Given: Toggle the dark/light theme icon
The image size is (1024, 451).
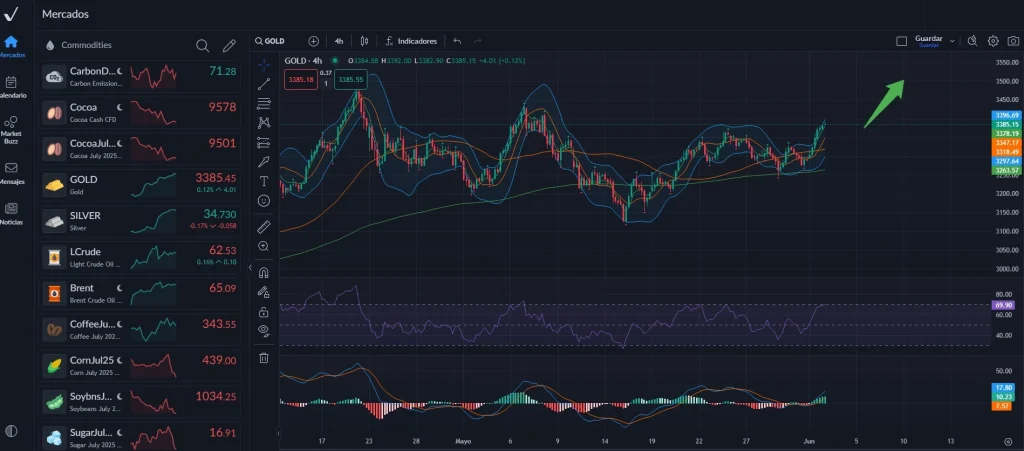Looking at the screenshot, I should 11,431.
